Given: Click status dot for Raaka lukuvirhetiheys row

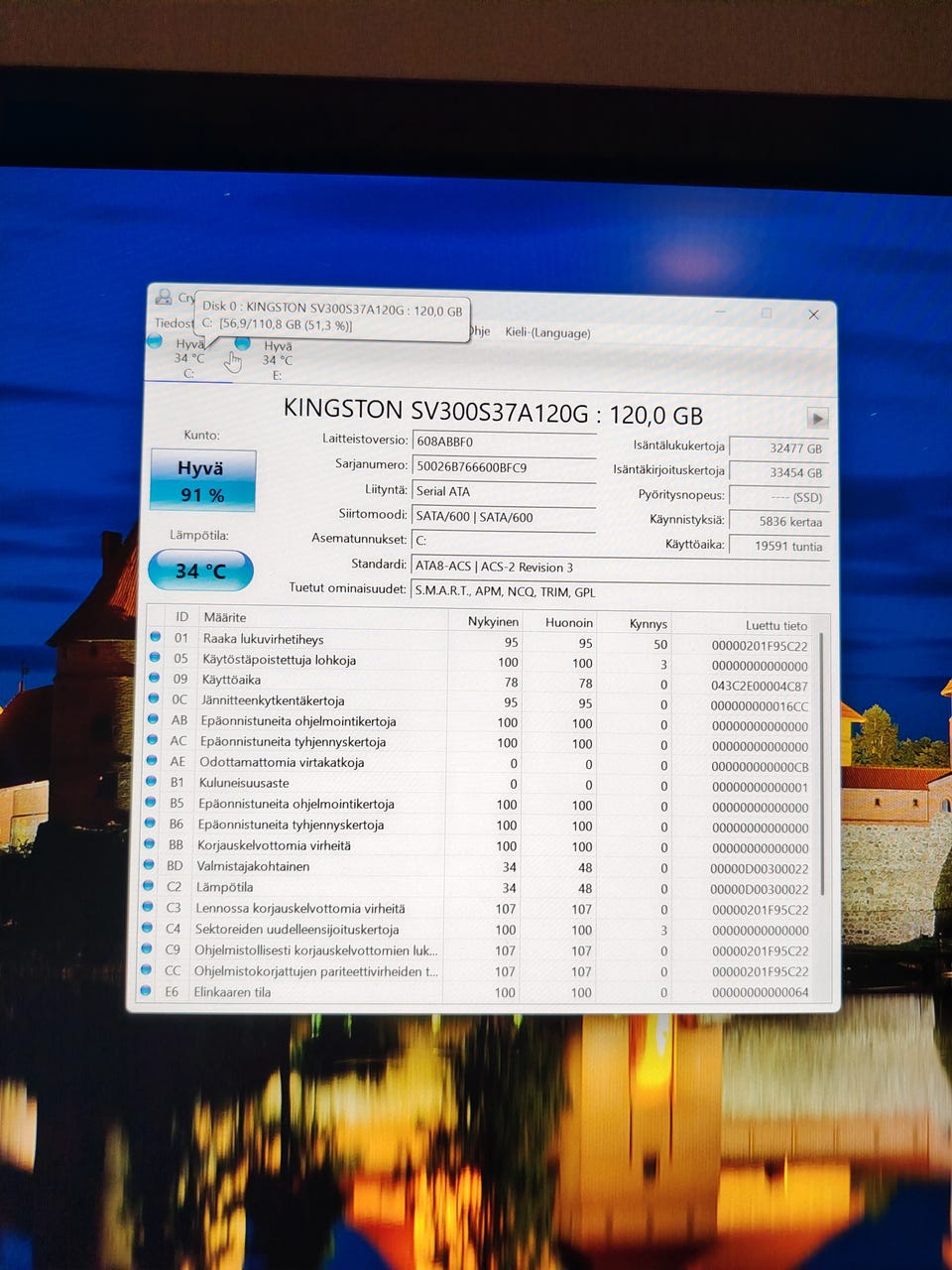Looking at the screenshot, I should tap(155, 637).
